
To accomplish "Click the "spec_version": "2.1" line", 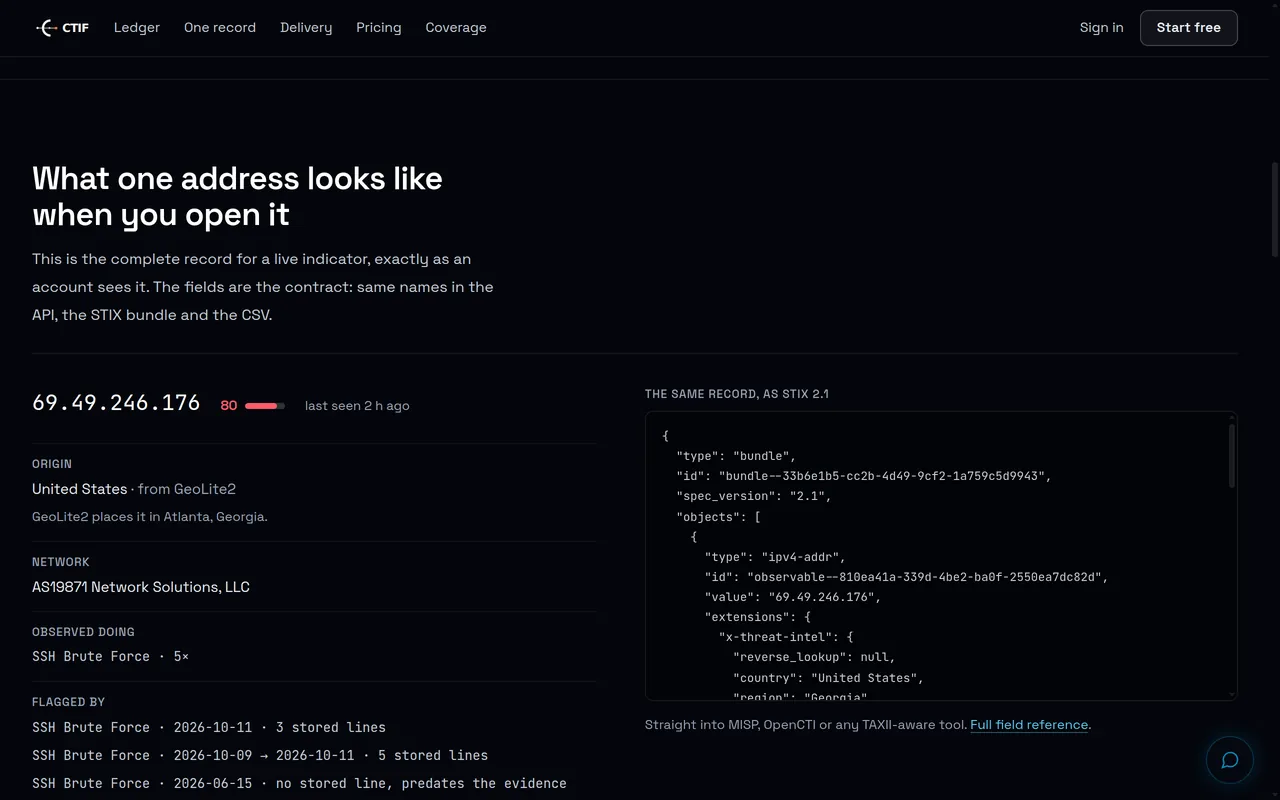I will click(754, 496).
